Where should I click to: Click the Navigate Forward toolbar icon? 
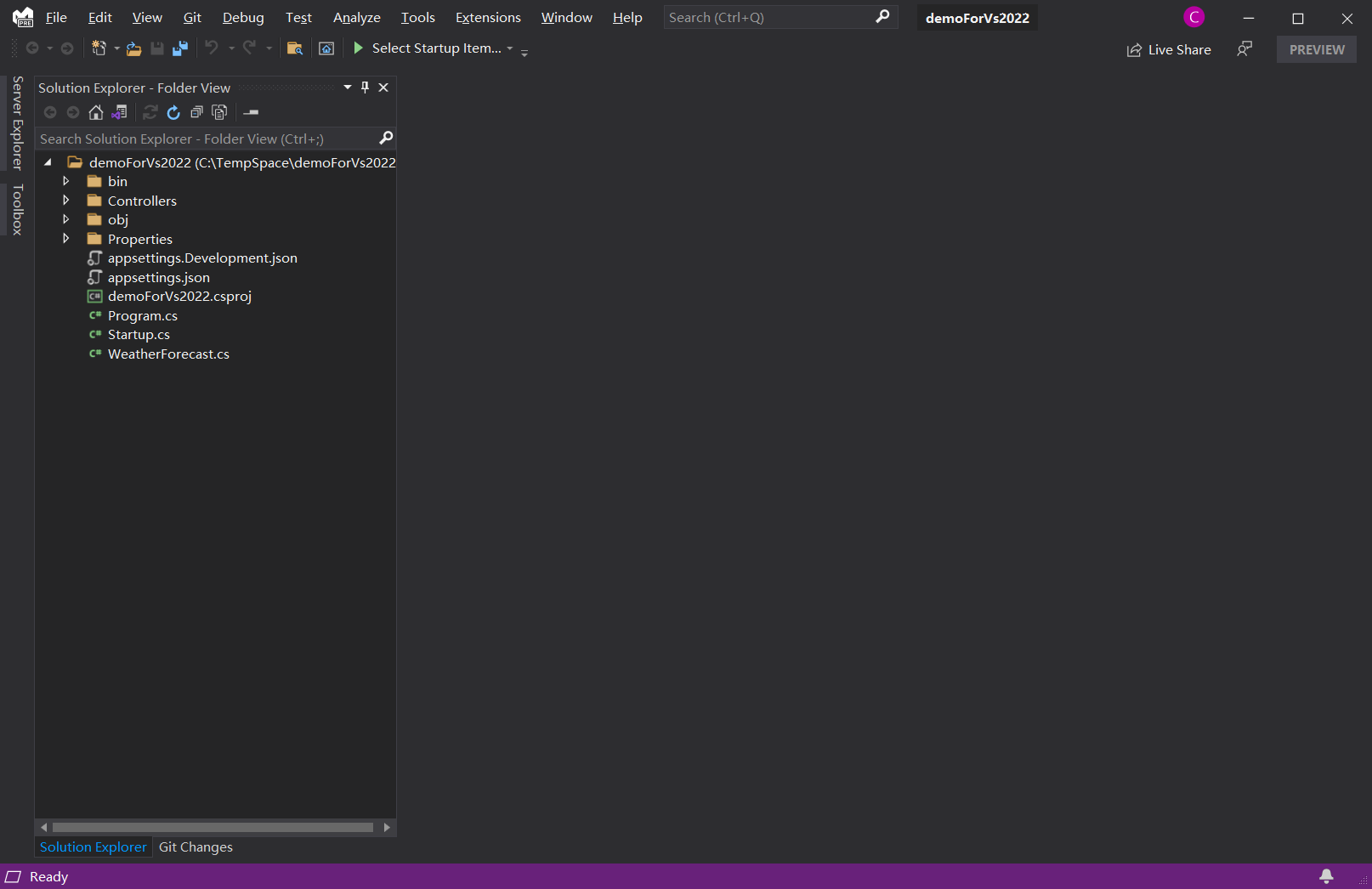66,48
